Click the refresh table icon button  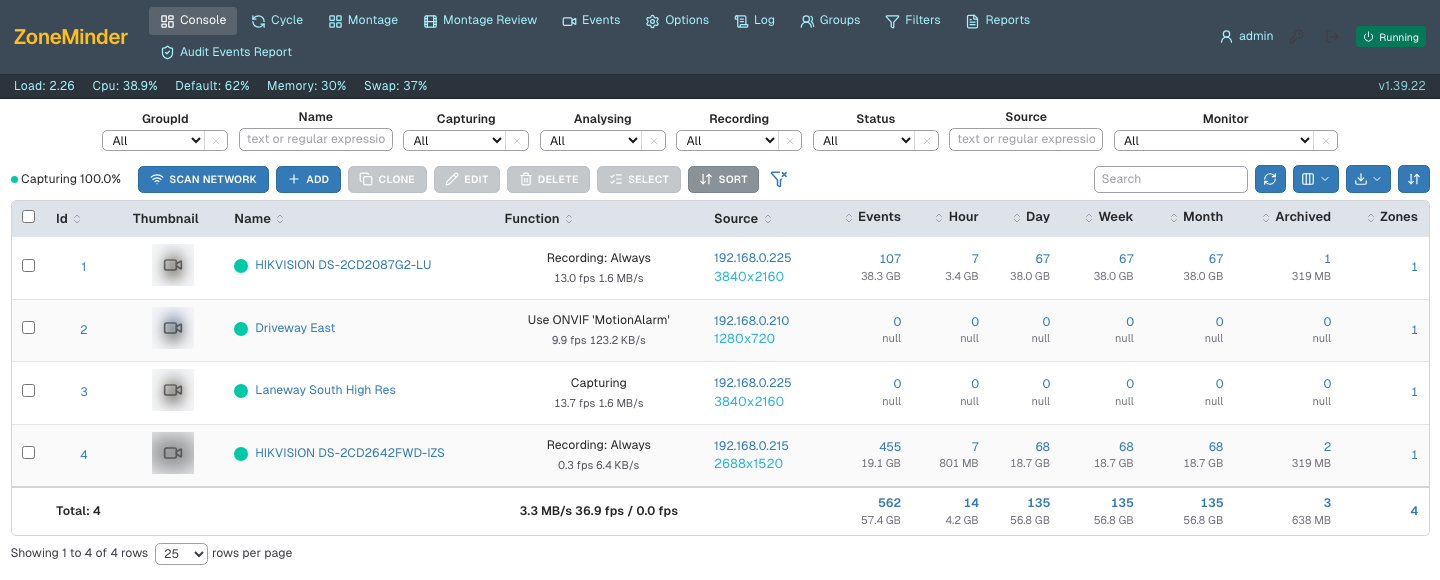coord(1270,179)
